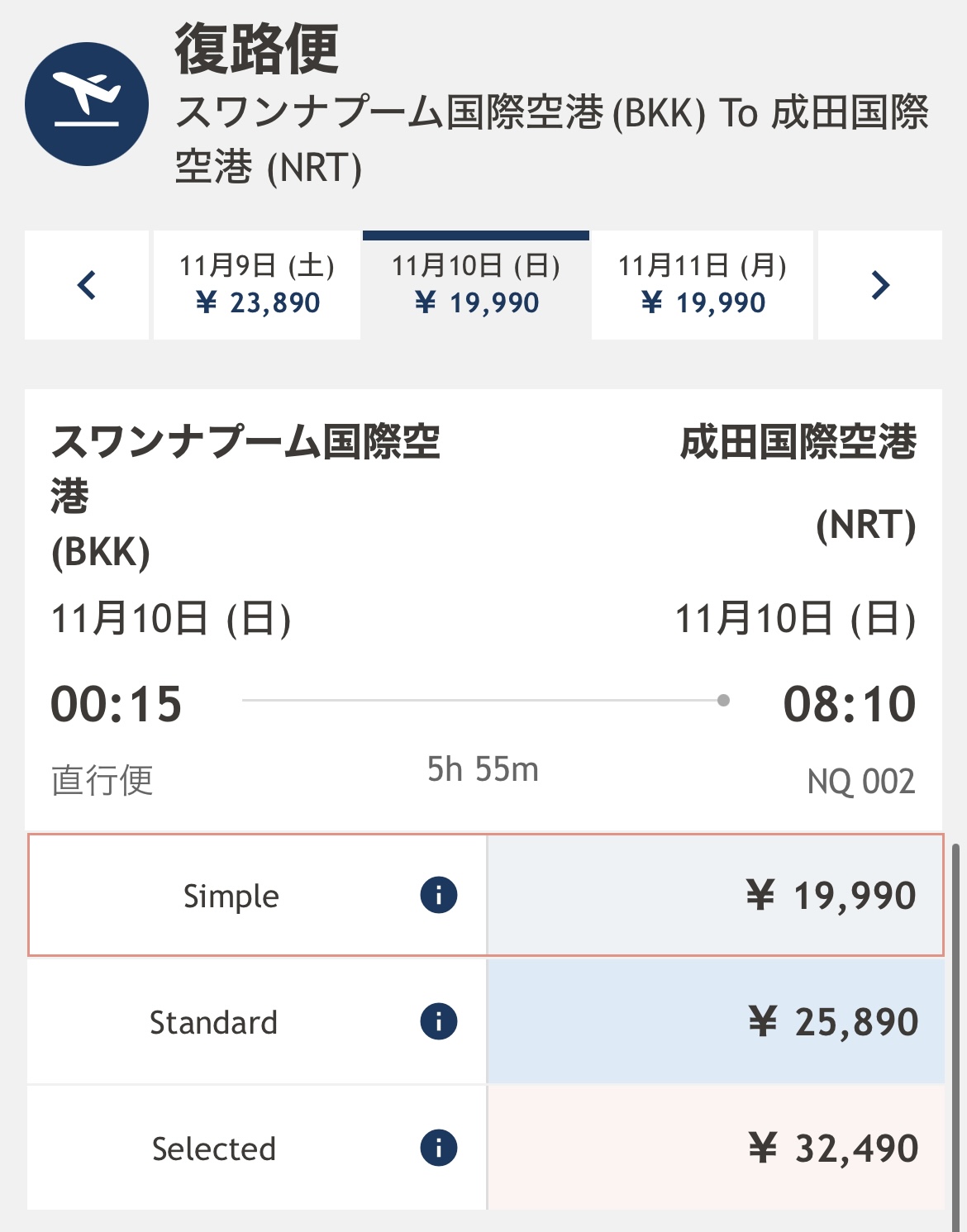This screenshot has height=1232, width=967.
Task: Click the page scrollbar on right edge
Action: point(956,1037)
